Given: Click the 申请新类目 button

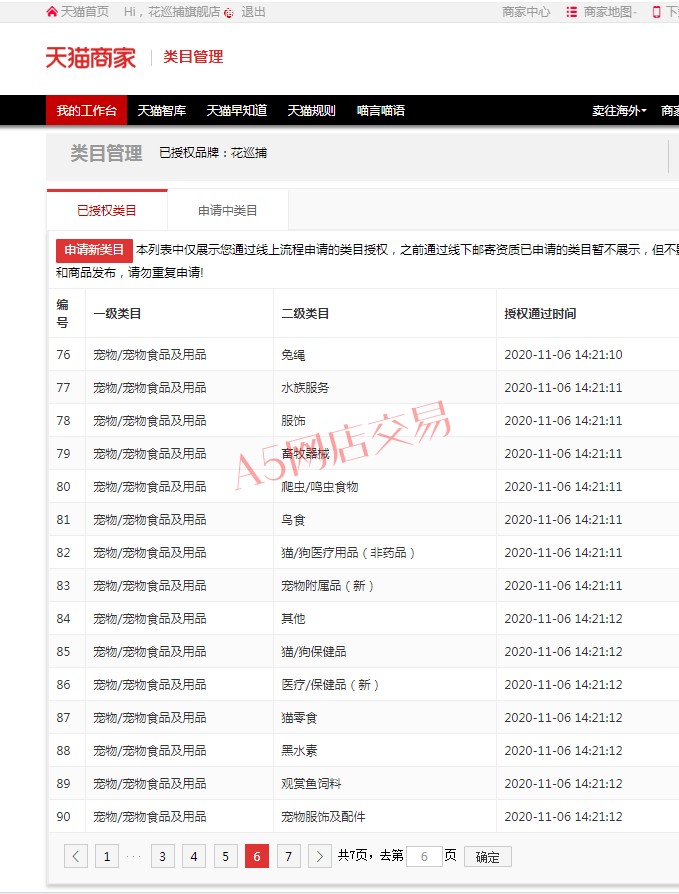Looking at the screenshot, I should (x=94, y=250).
